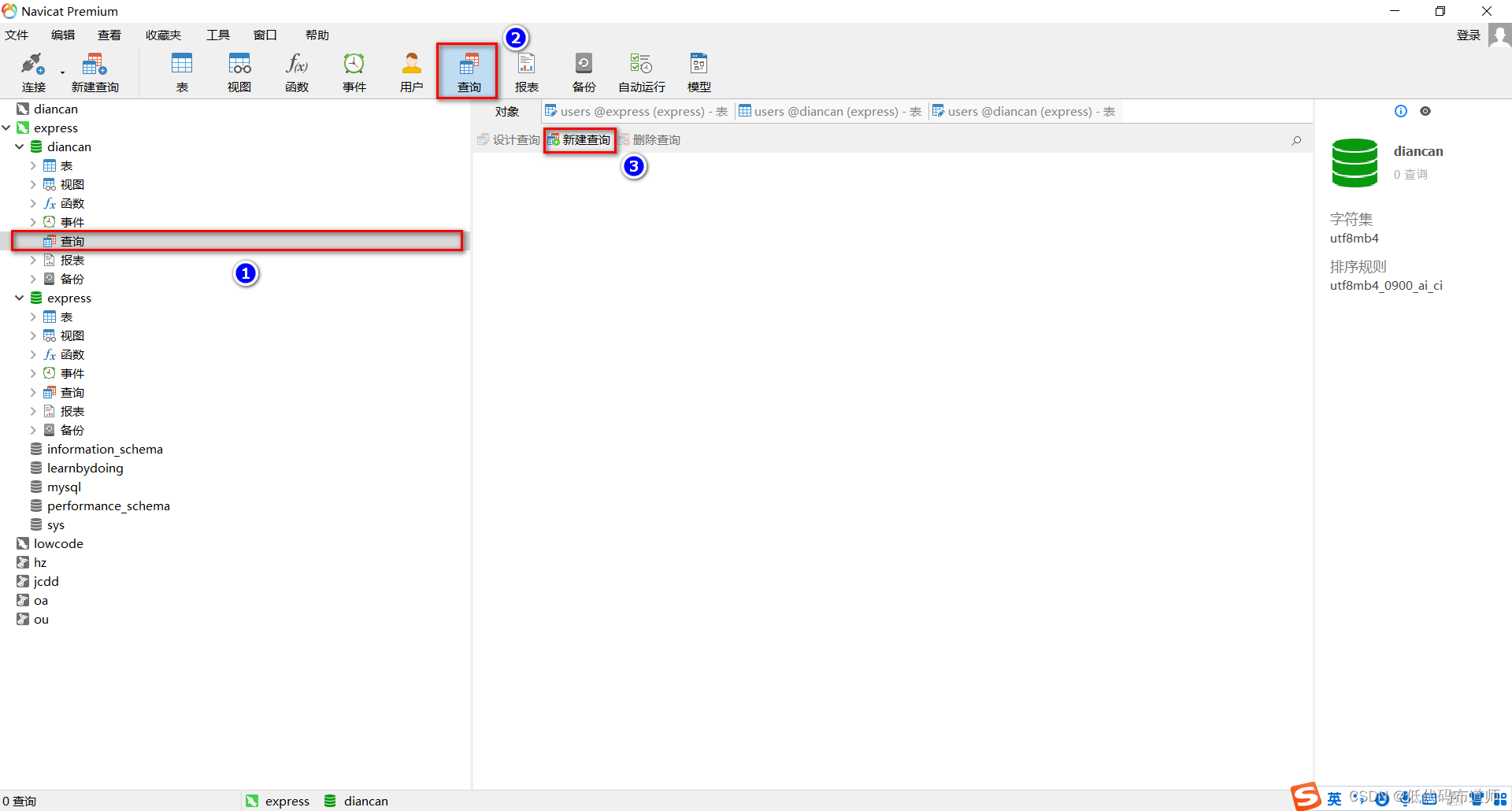Open the Function (函数) toolbar icon
The width and height of the screenshot is (1512, 811).
coord(297,72)
